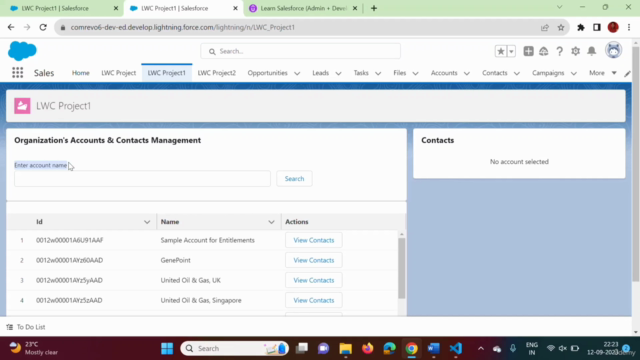This screenshot has height=360, width=640.
Task: Switch to the LWC Project tab
Action: [x=118, y=73]
